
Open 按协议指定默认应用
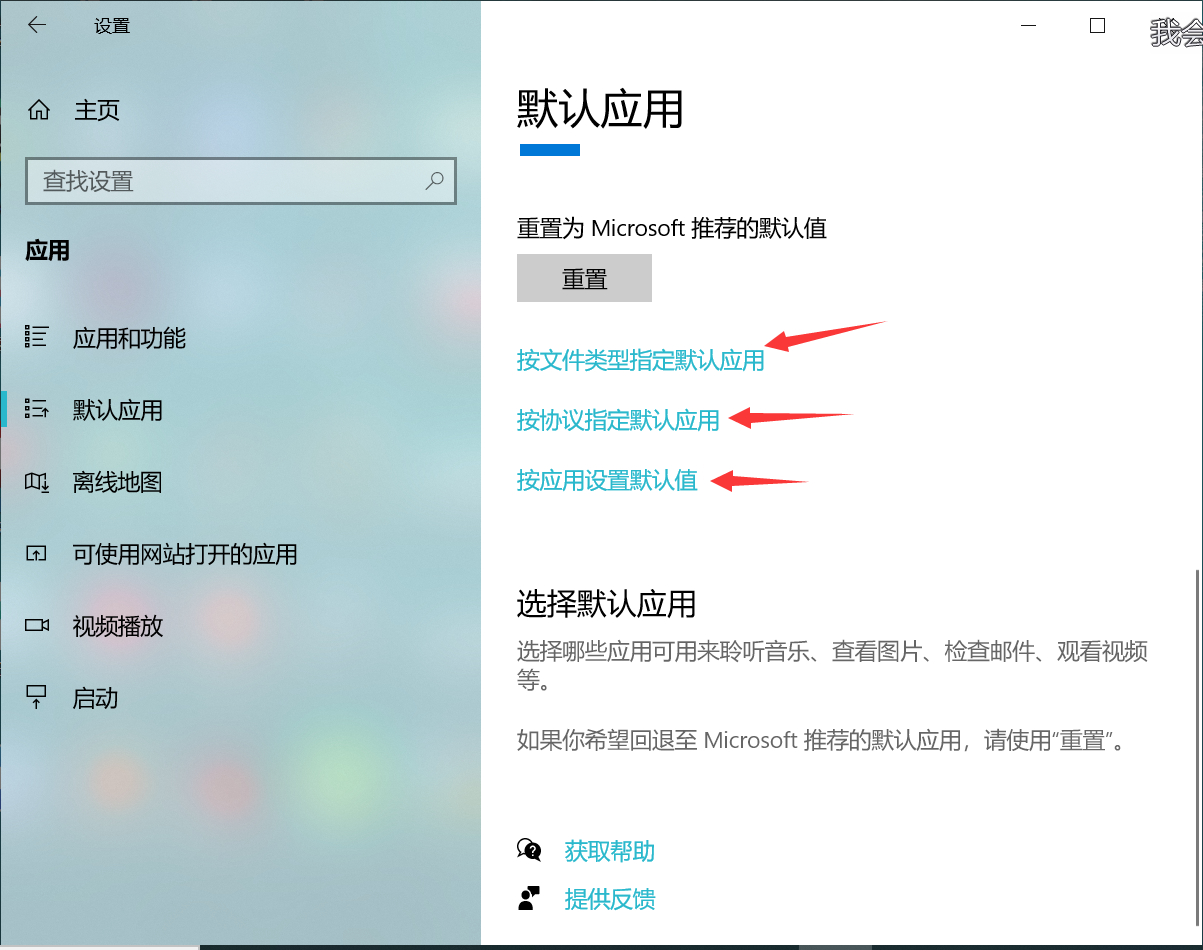click(618, 421)
